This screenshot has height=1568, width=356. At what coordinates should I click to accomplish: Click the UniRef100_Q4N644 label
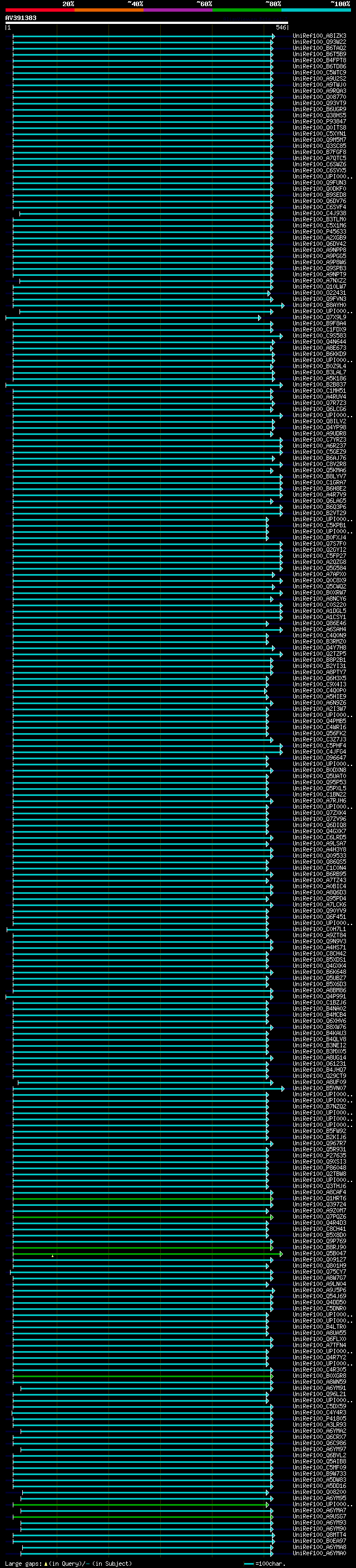(x=319, y=342)
